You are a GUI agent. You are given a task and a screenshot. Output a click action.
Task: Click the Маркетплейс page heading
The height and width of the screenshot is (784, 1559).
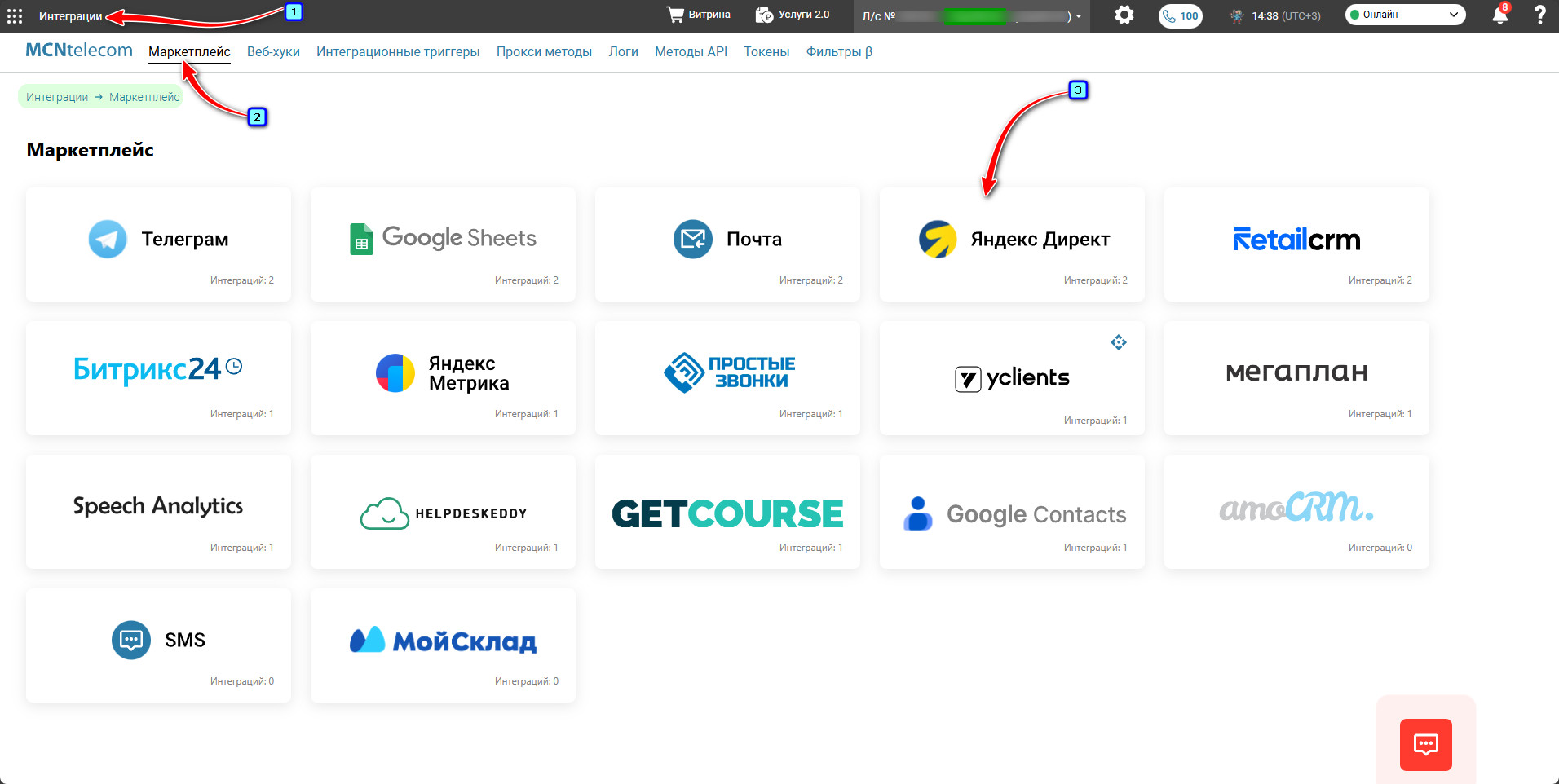click(x=91, y=150)
